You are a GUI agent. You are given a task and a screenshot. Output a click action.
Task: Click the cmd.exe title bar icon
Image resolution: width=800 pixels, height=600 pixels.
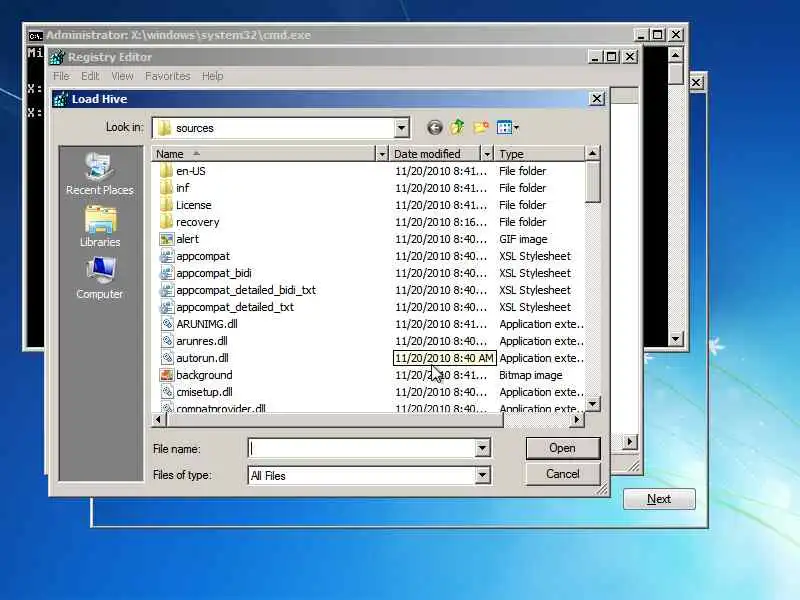(x=35, y=35)
